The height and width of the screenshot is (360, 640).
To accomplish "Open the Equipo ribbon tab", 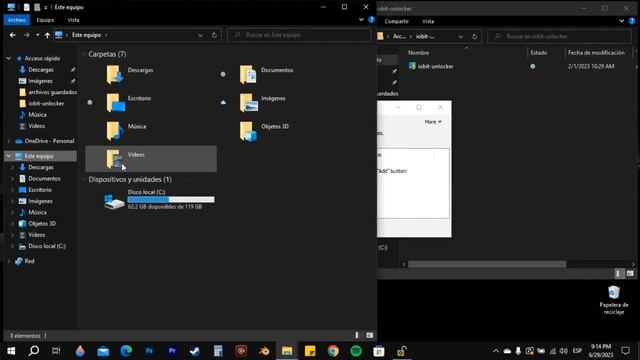I will [45, 20].
